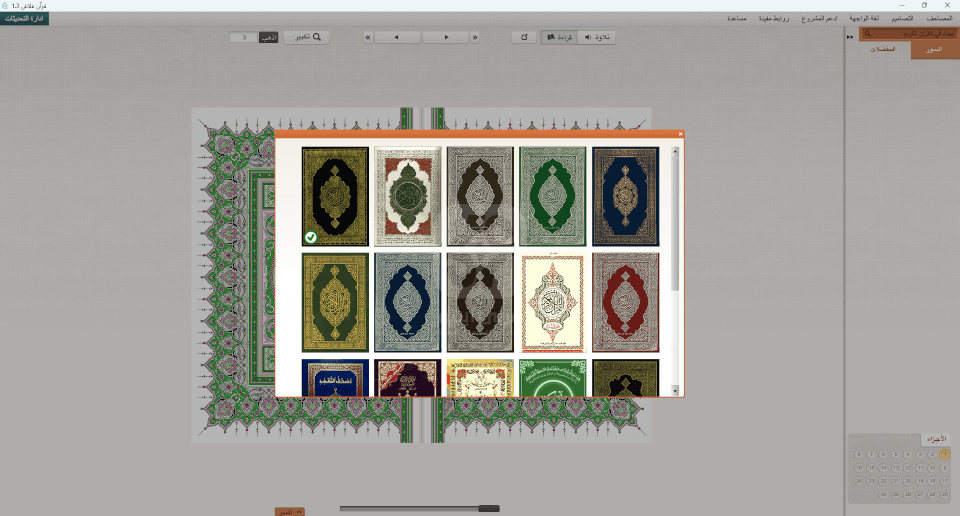Screen dimensions: 960x516
Task: Close the cover selection dialog
Action: pos(680,134)
